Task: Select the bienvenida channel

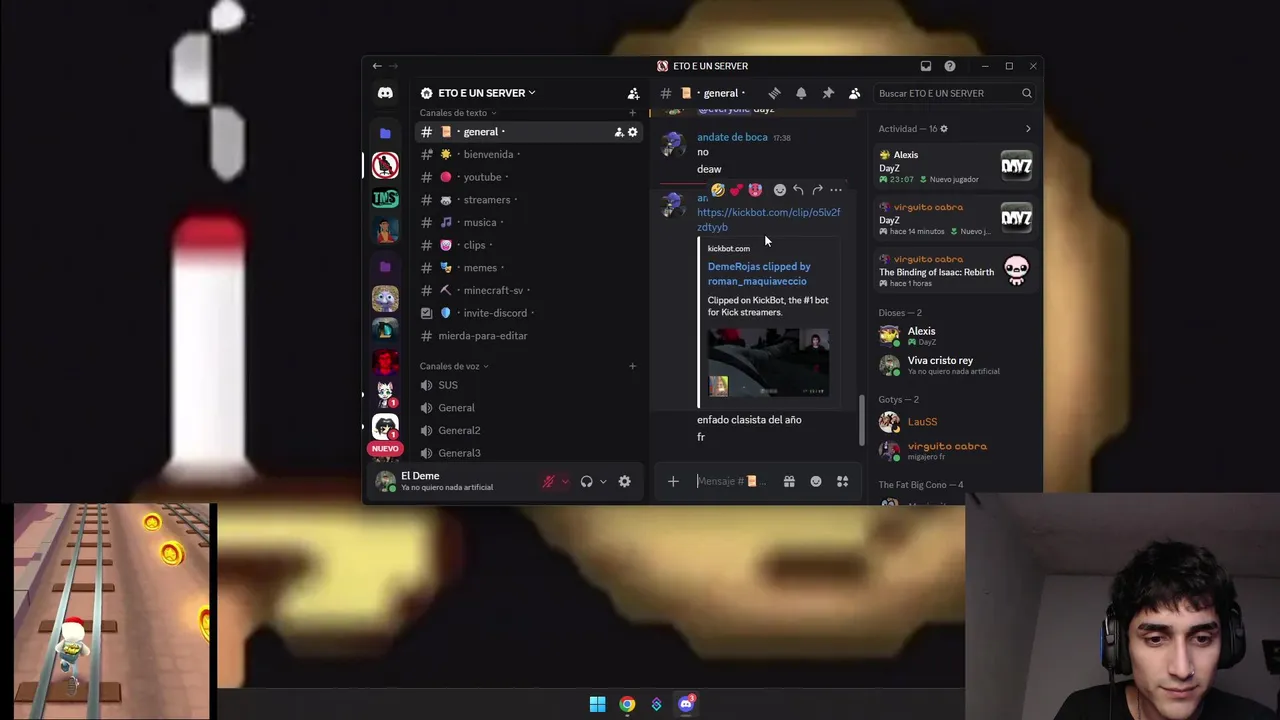Action: coord(528,154)
